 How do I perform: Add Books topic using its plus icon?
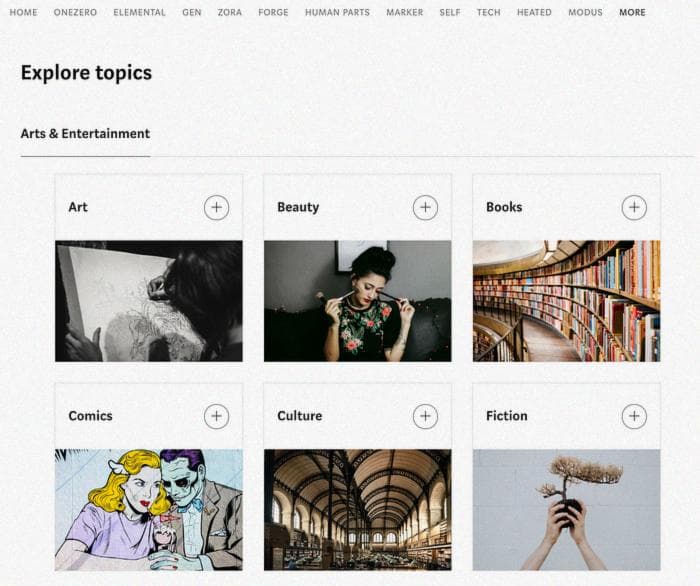[634, 208]
